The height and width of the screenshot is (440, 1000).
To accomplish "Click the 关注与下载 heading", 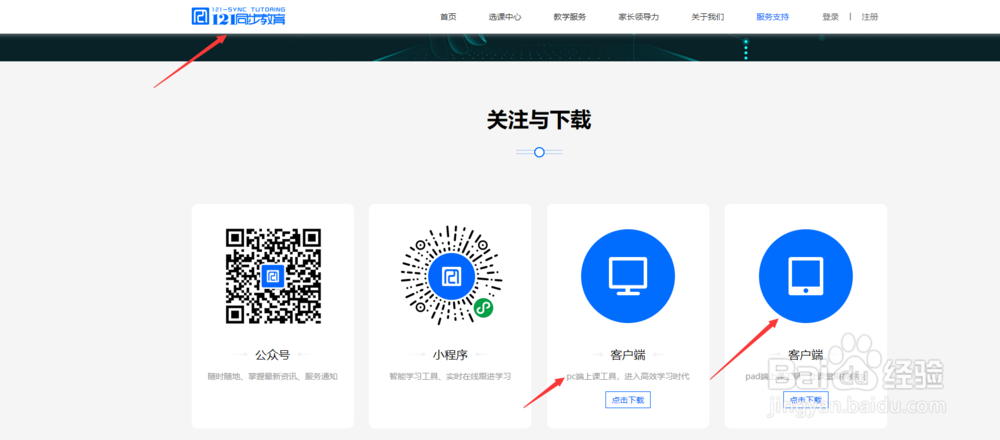I will 539,120.
